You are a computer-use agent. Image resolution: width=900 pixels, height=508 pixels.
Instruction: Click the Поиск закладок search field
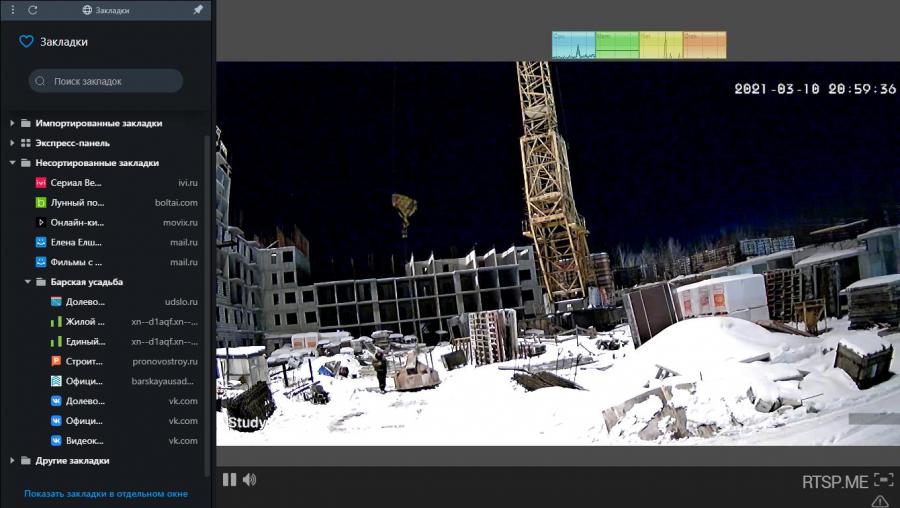point(106,81)
